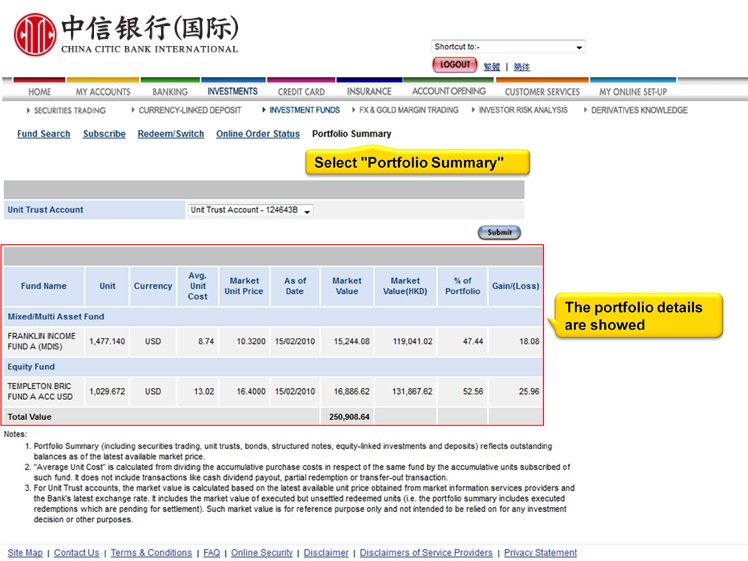
Task: Open the ACCOUNT OPENING menu
Action: (449, 91)
